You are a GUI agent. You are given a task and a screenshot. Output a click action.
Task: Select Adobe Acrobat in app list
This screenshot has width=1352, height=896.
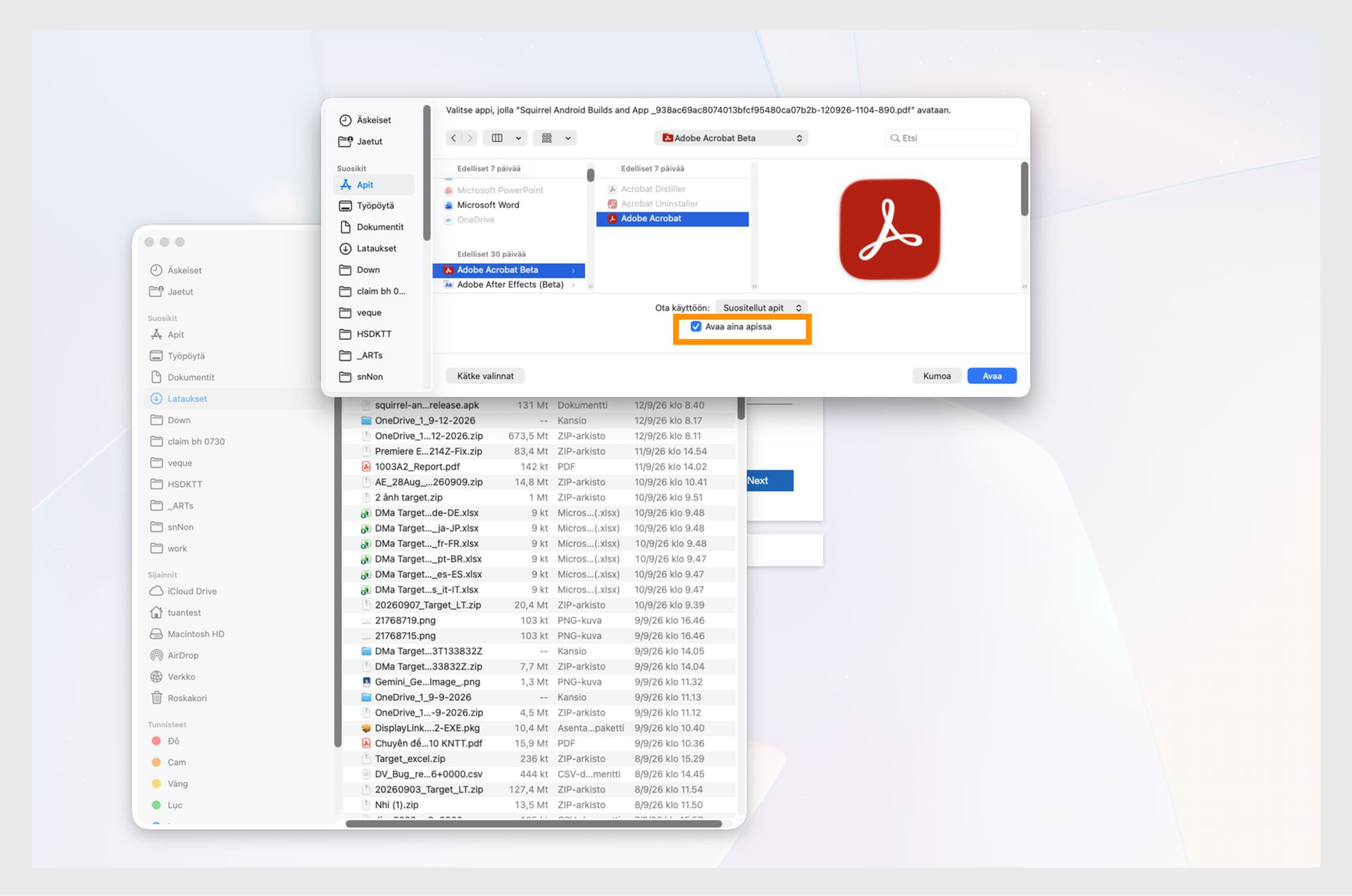pyautogui.click(x=672, y=219)
